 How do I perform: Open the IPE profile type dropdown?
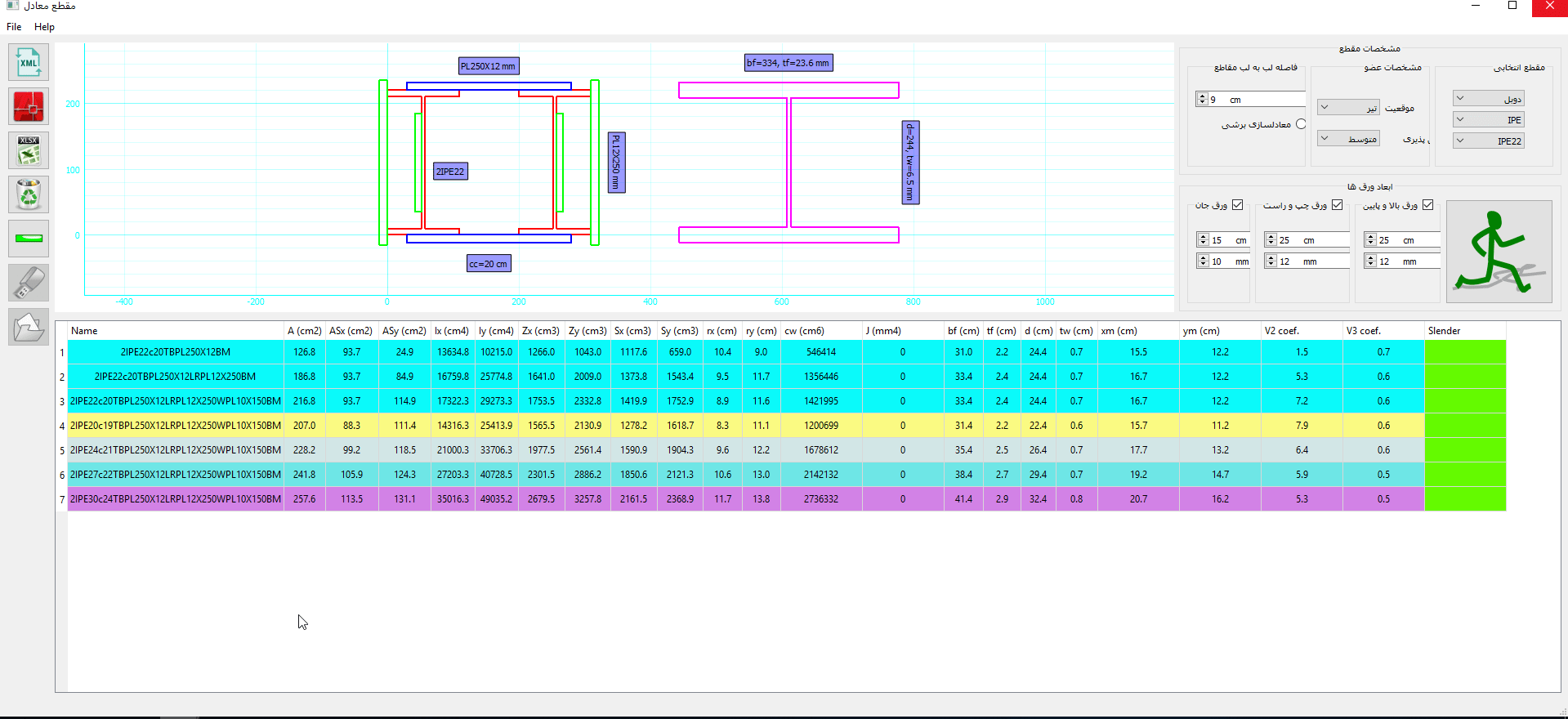click(1489, 120)
